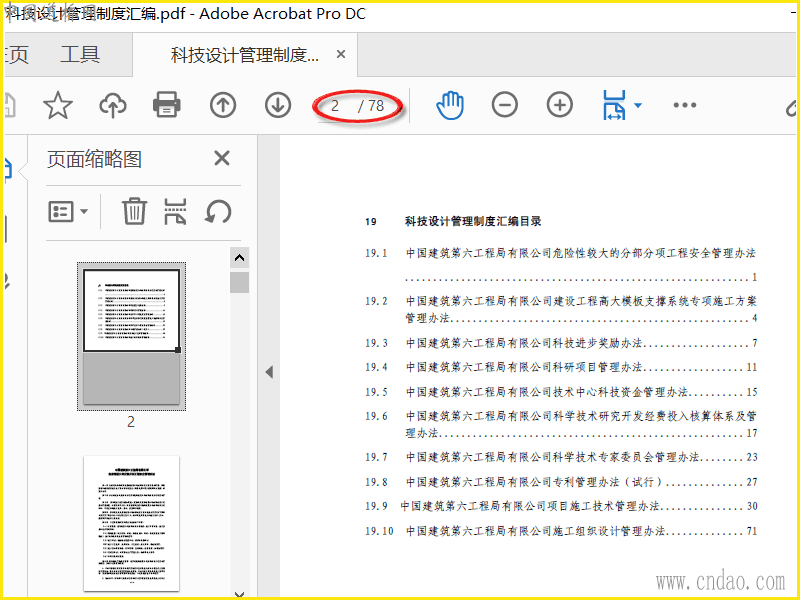Switch to the 科技设计管理制度 document tab

(245, 55)
